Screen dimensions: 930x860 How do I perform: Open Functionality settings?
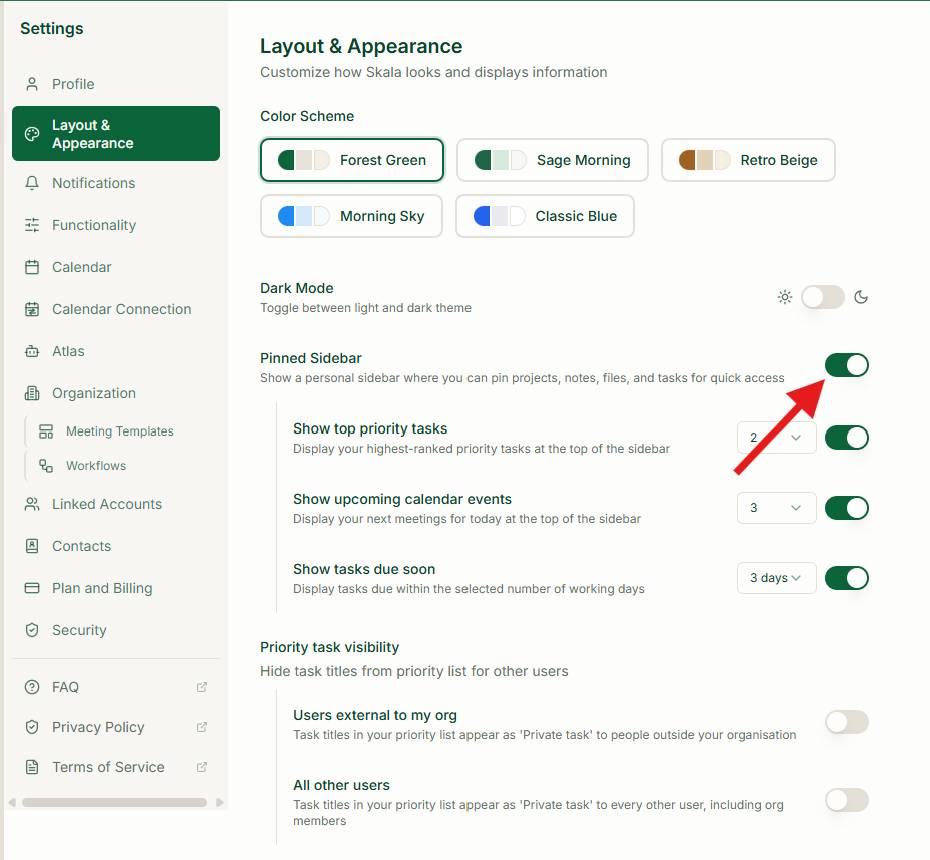click(116, 225)
